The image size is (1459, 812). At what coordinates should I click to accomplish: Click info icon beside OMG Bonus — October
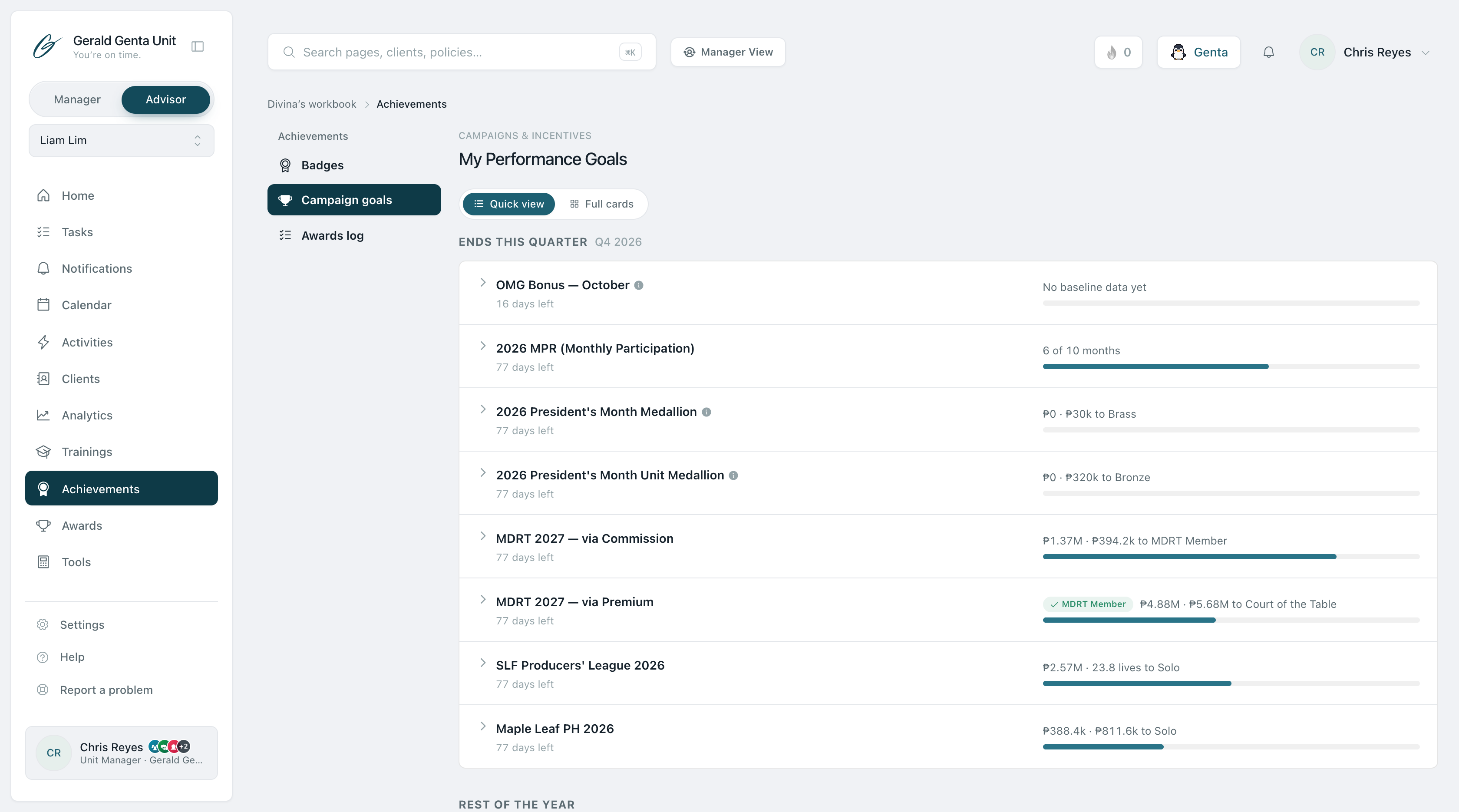pos(638,285)
